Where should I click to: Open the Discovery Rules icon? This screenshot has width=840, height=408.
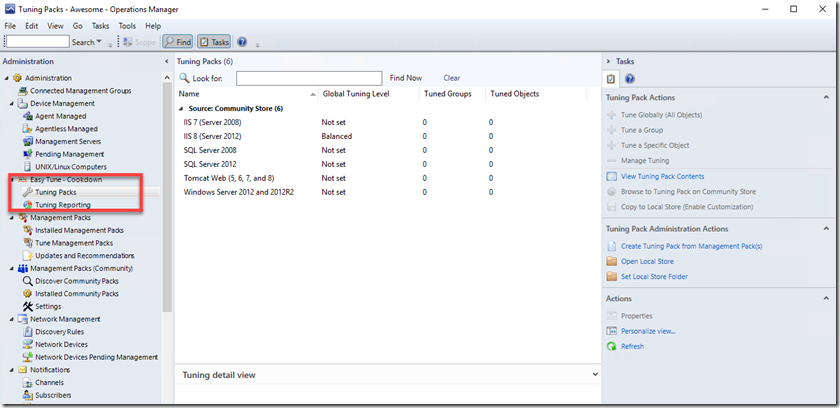[28, 332]
